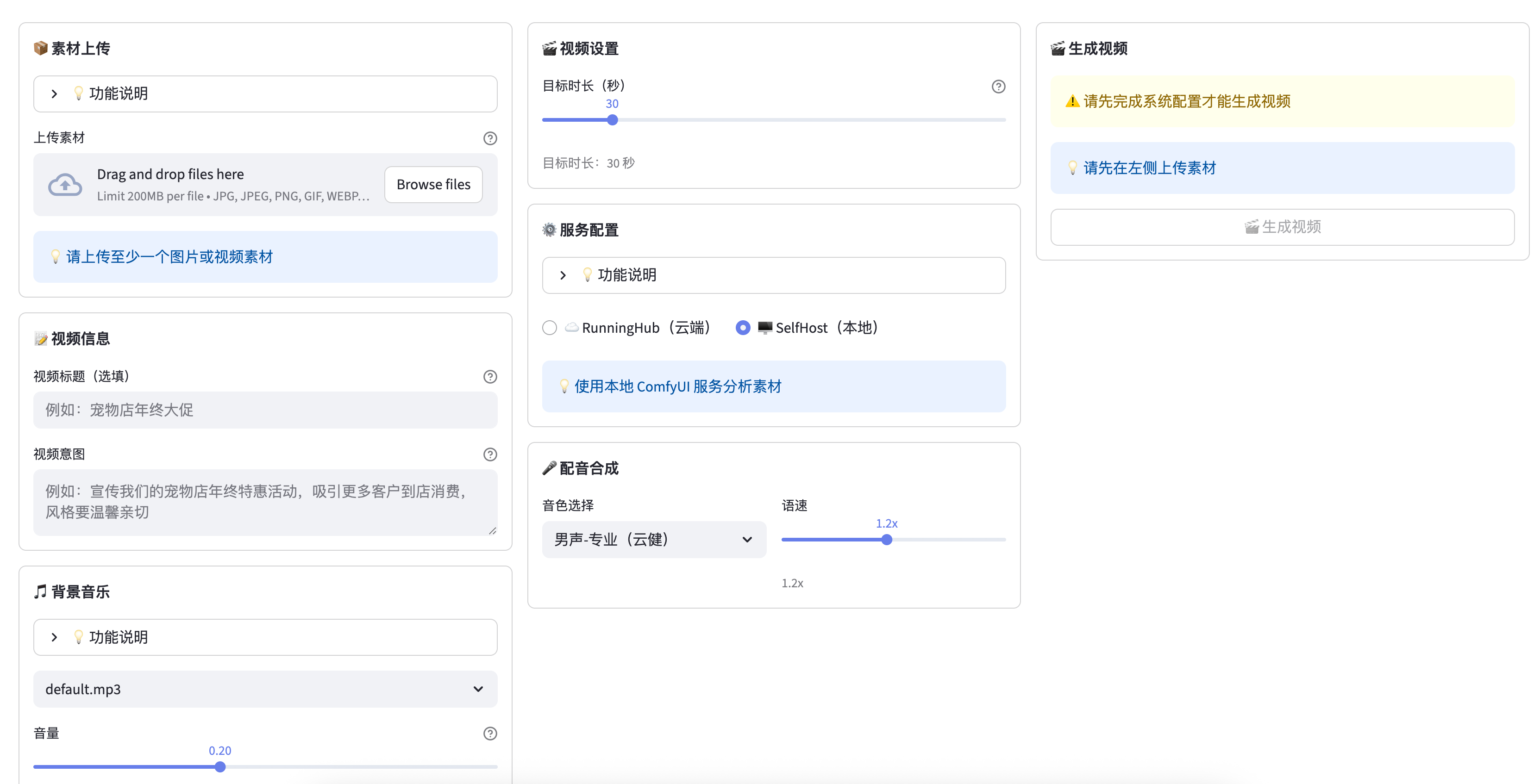
Task: Click the 语速 speed slider handle
Action: pos(887,540)
